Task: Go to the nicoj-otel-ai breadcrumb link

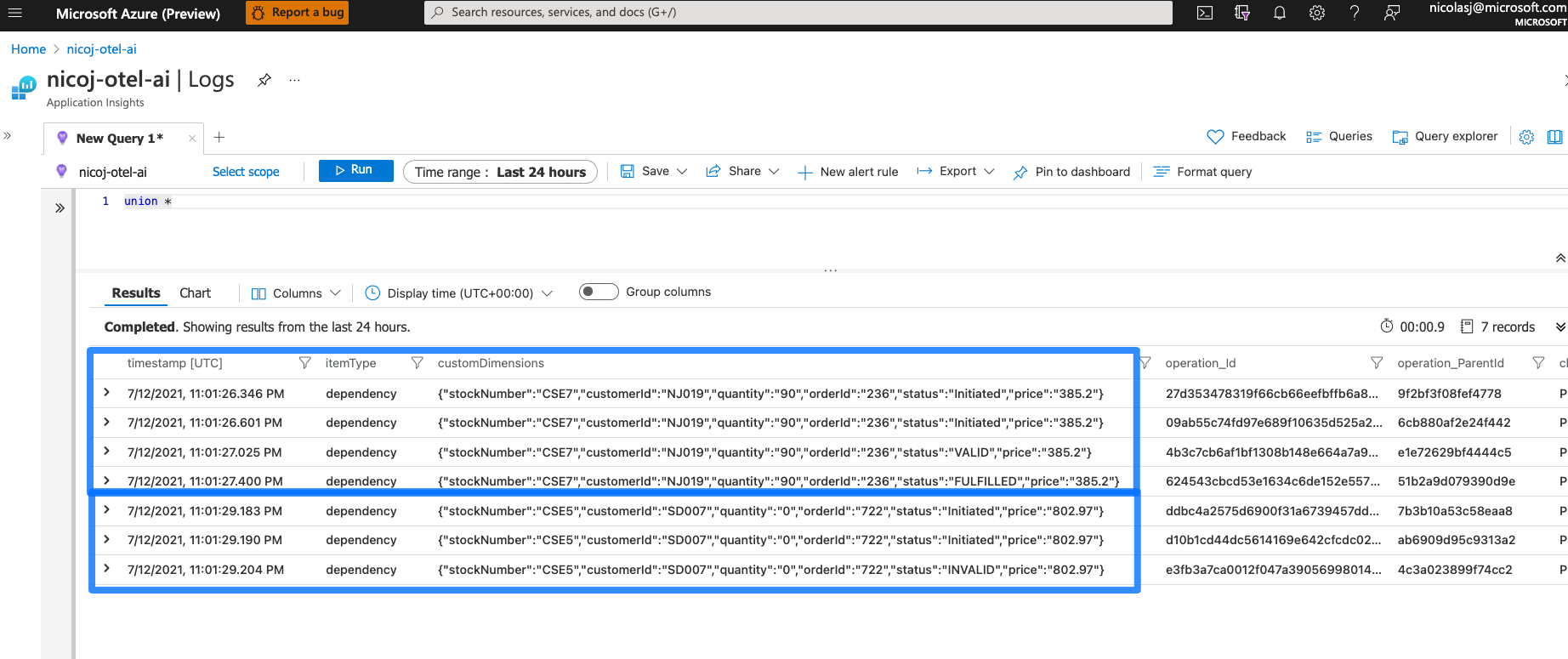Action: (102, 49)
